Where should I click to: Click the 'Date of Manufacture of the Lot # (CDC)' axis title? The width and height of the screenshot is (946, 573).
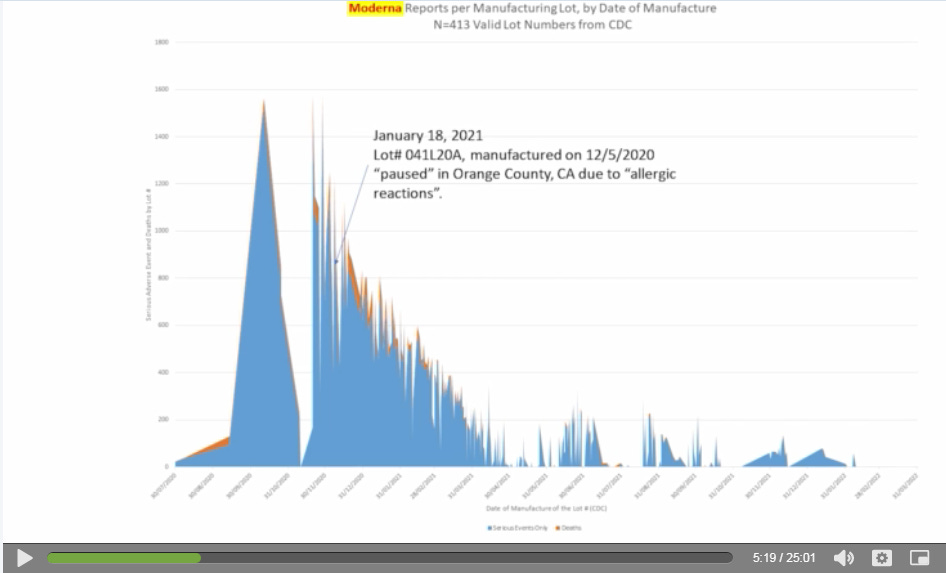[546, 508]
